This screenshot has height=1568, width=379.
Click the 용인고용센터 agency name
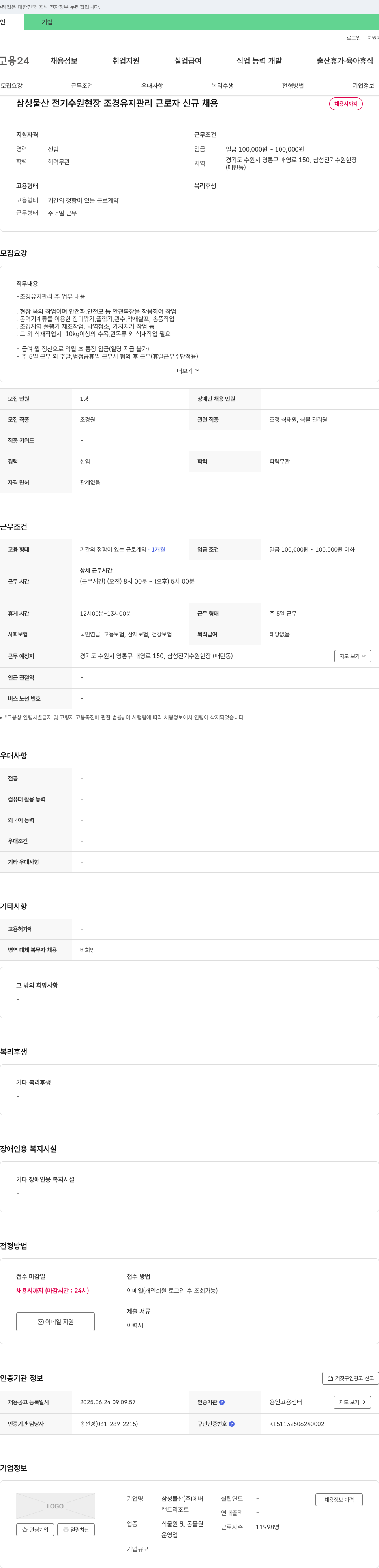pyautogui.click(x=286, y=1402)
